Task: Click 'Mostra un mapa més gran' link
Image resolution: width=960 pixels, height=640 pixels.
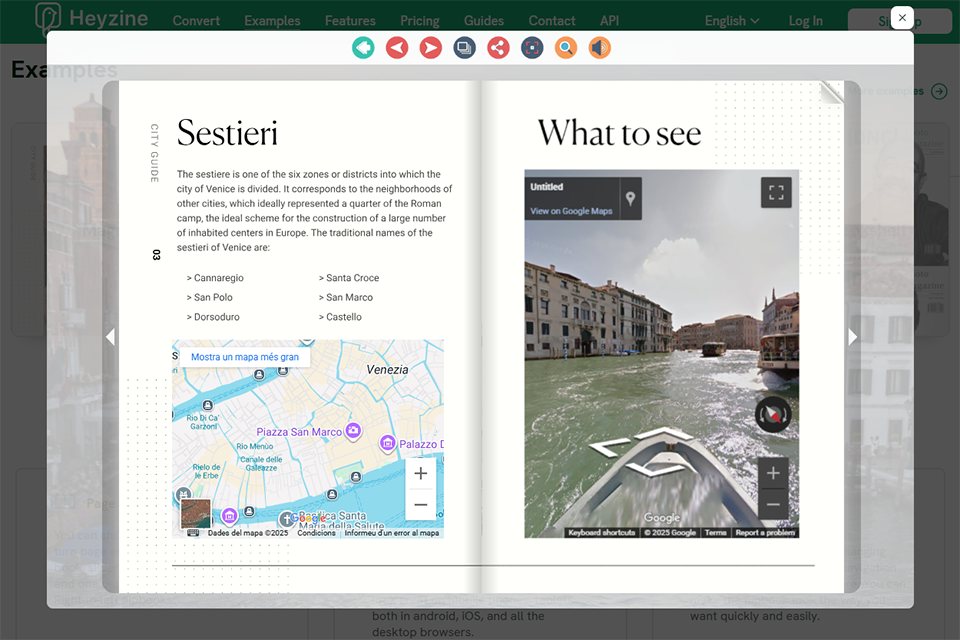Action: tap(245, 357)
